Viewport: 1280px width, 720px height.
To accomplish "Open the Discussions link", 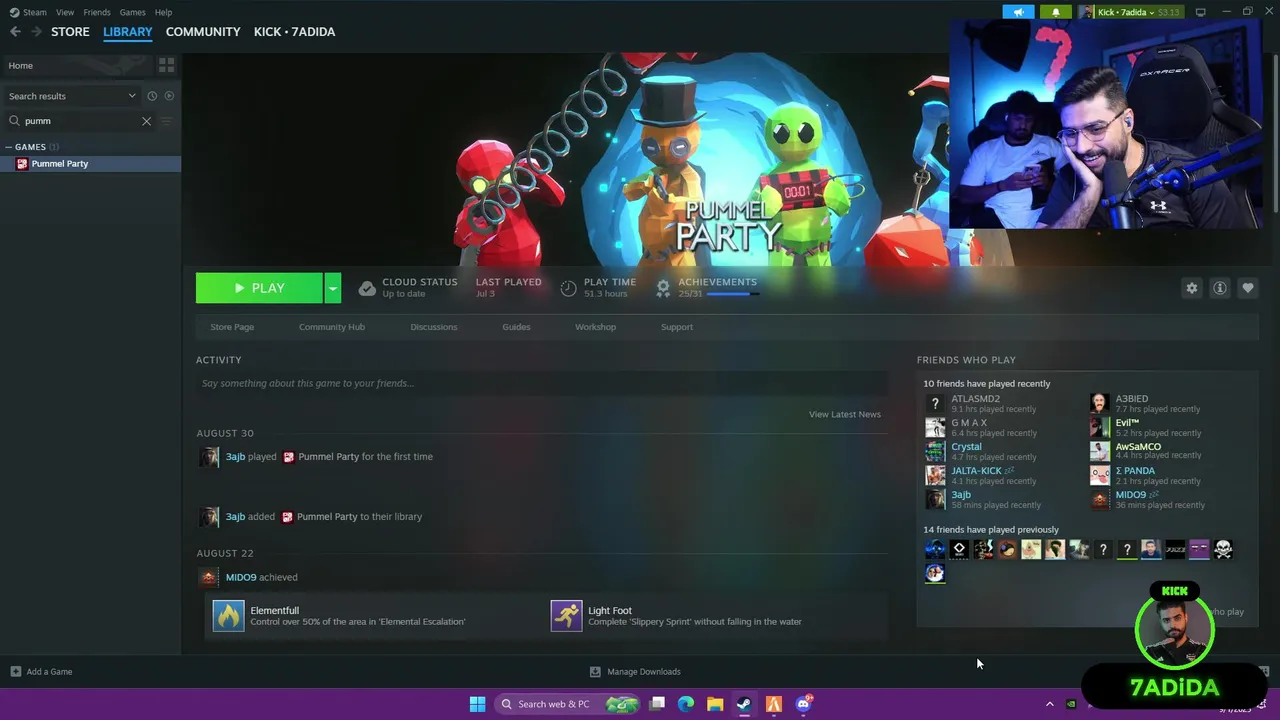I will point(434,327).
